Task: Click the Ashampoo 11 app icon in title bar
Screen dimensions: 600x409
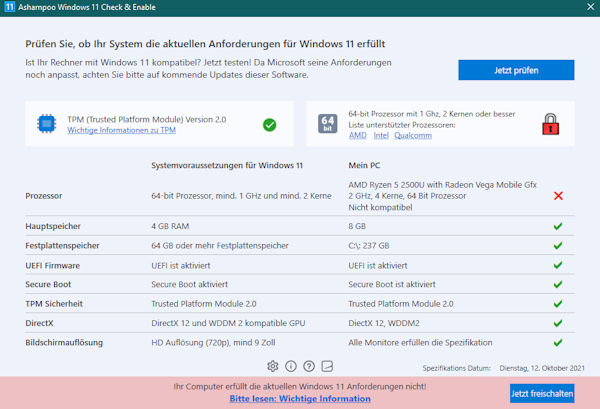Action: click(9, 7)
